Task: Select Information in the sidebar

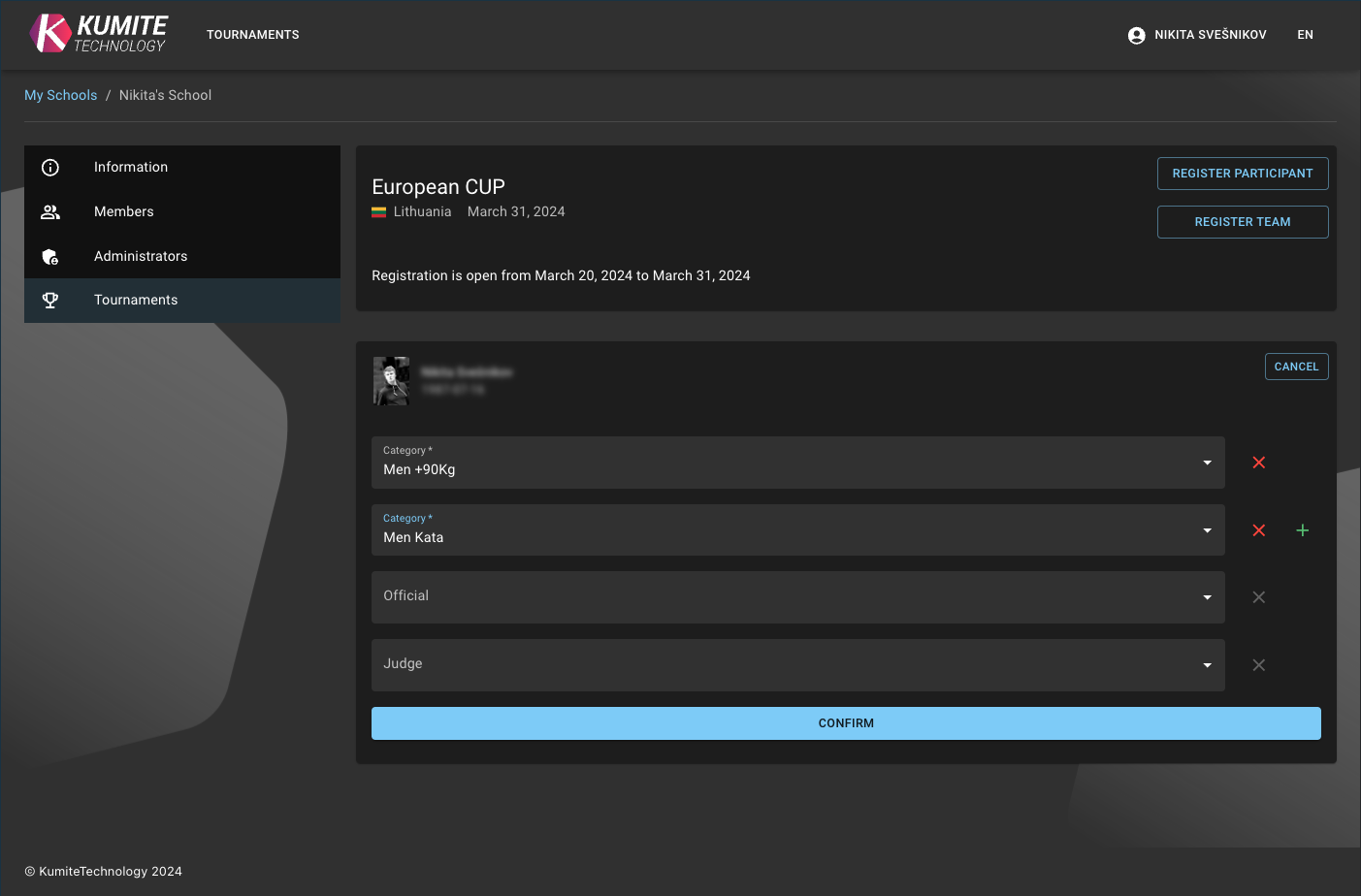Action: 131,167
